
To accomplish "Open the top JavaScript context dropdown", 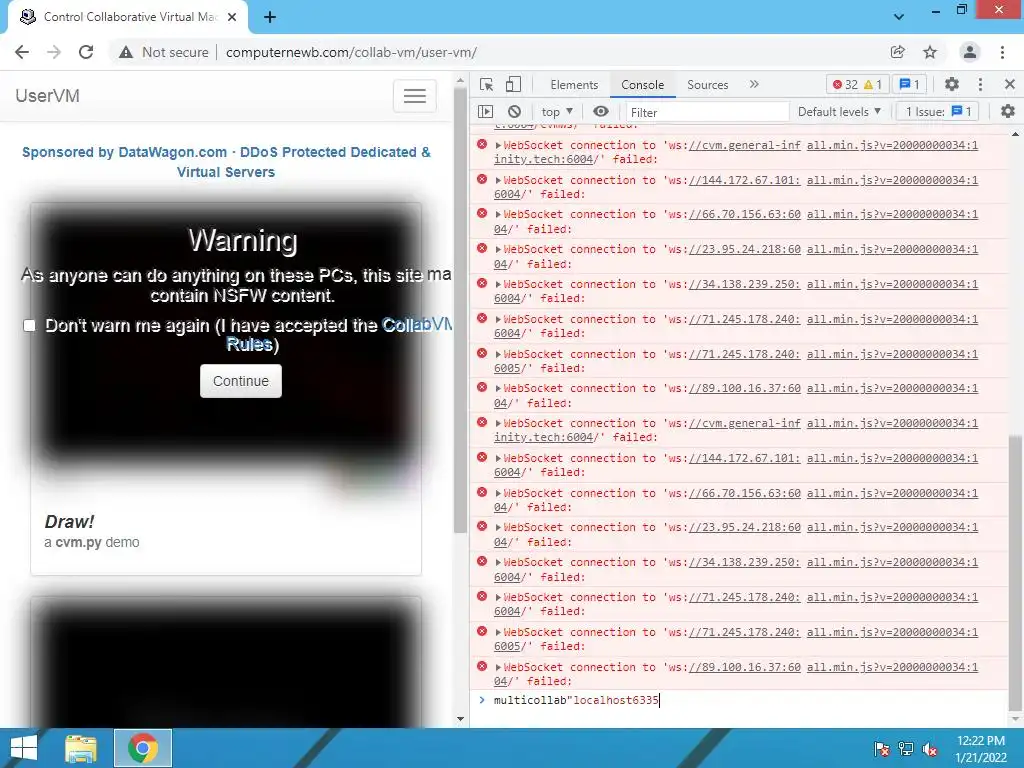I will click(557, 112).
